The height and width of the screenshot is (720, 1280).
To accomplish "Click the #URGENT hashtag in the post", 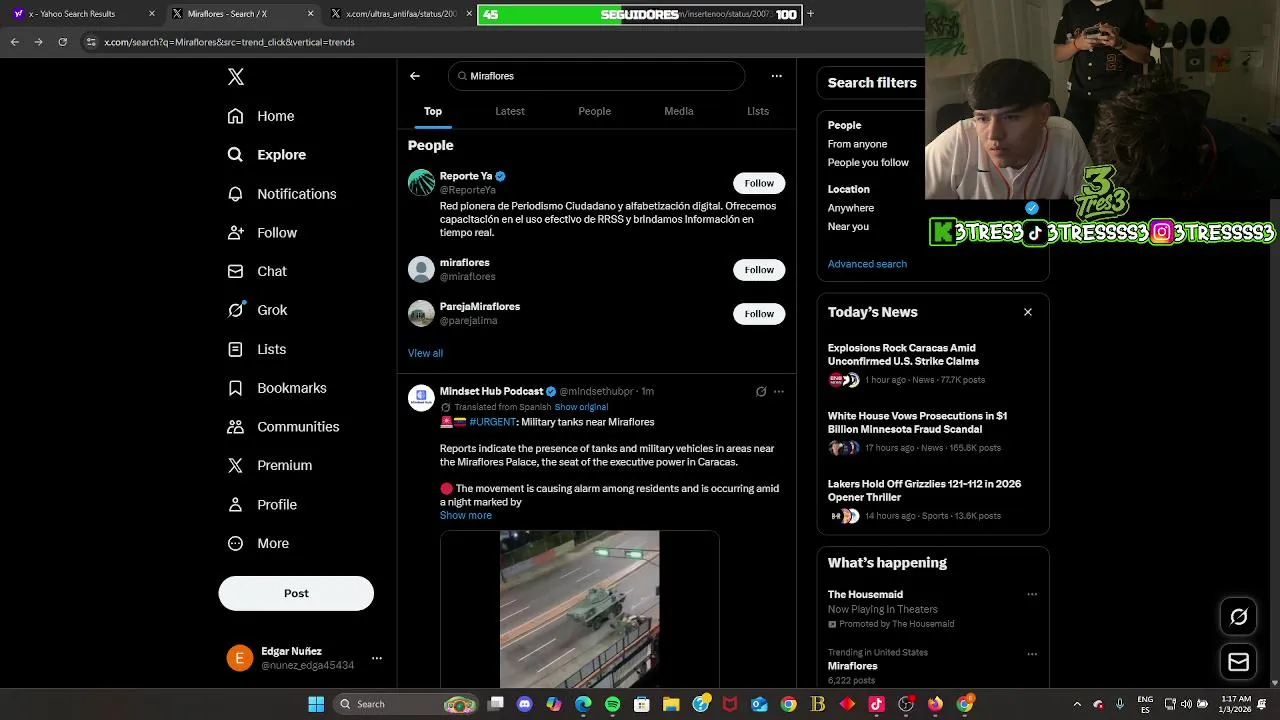I will point(492,422).
